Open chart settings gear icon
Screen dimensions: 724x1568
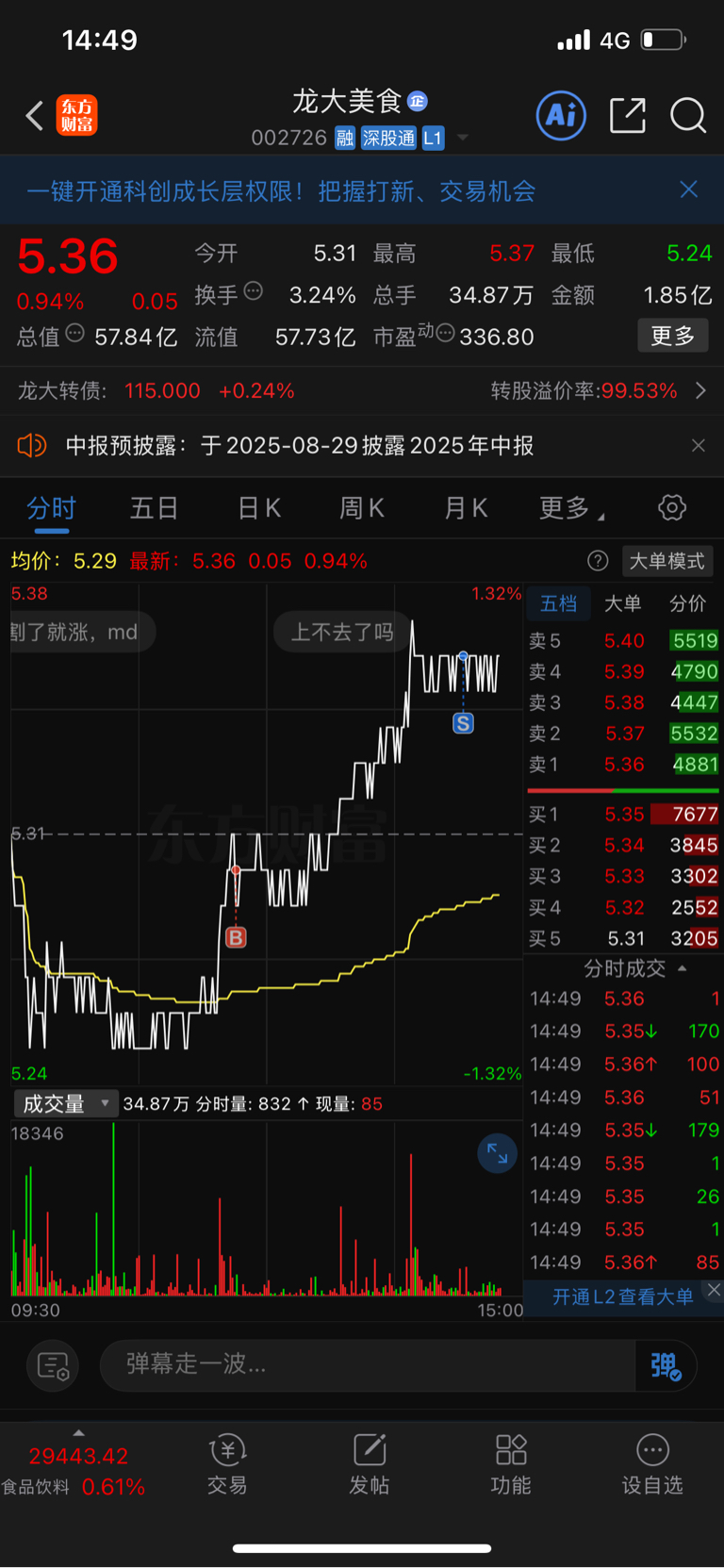[x=671, y=508]
